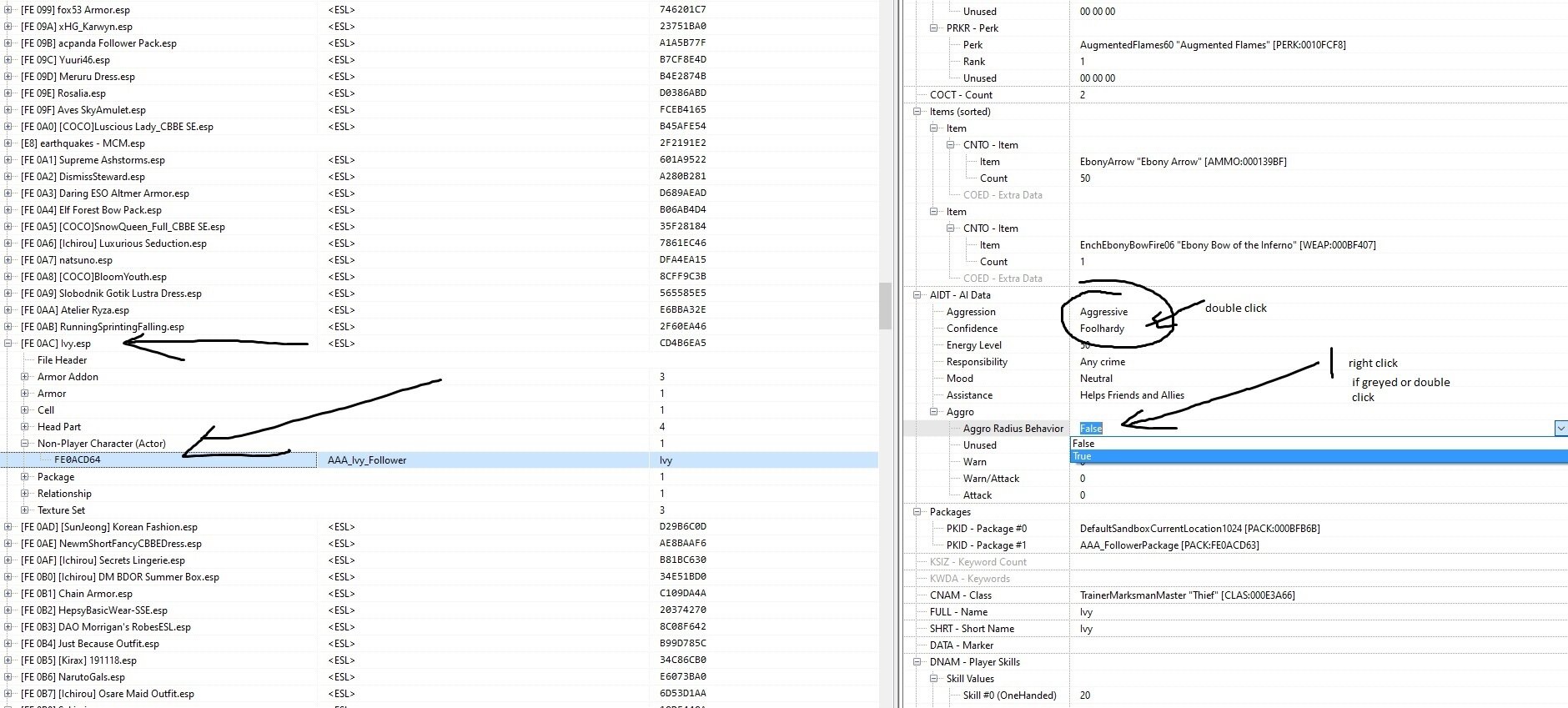Image resolution: width=1568 pixels, height=708 pixels.
Task: Select the Energy Level field label
Action: point(974,345)
